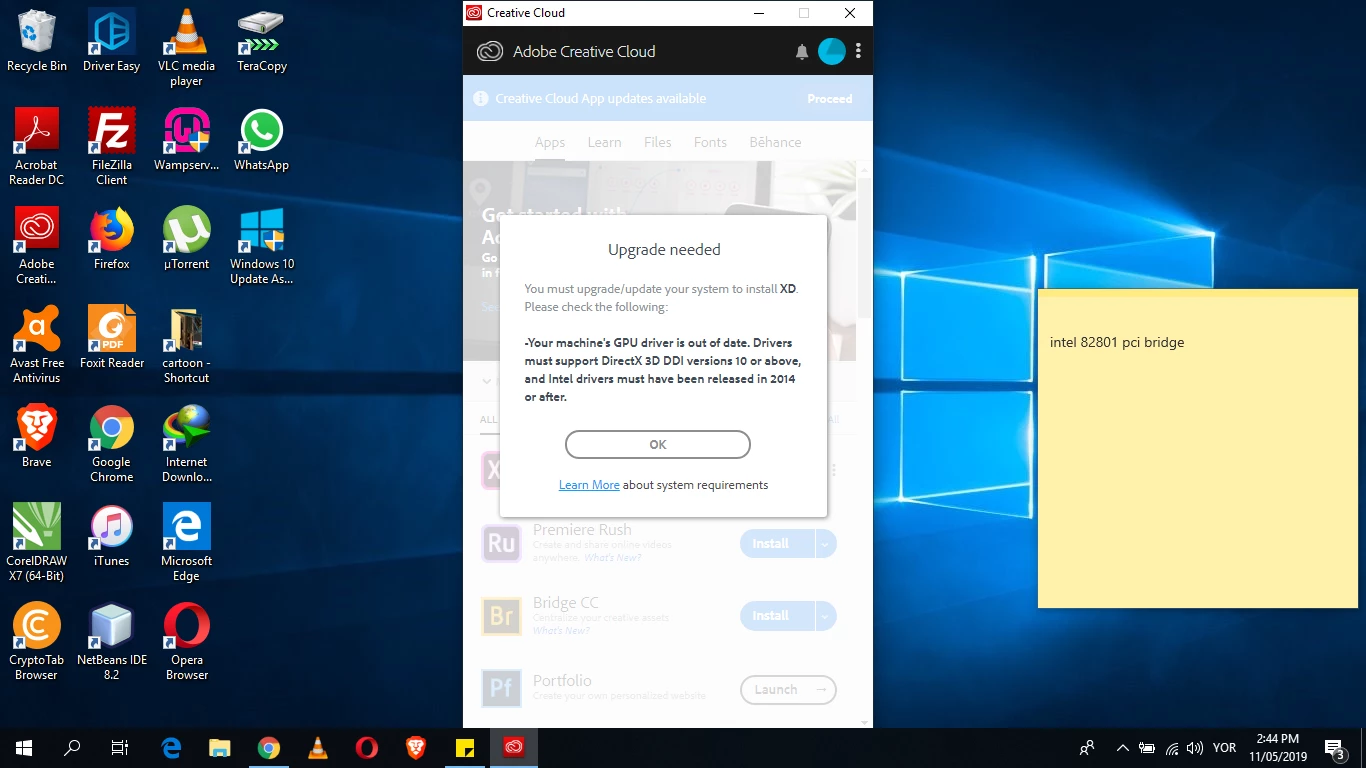Image resolution: width=1366 pixels, height=768 pixels.
Task: Open Creative Cloud three-dot menu
Action: [858, 51]
